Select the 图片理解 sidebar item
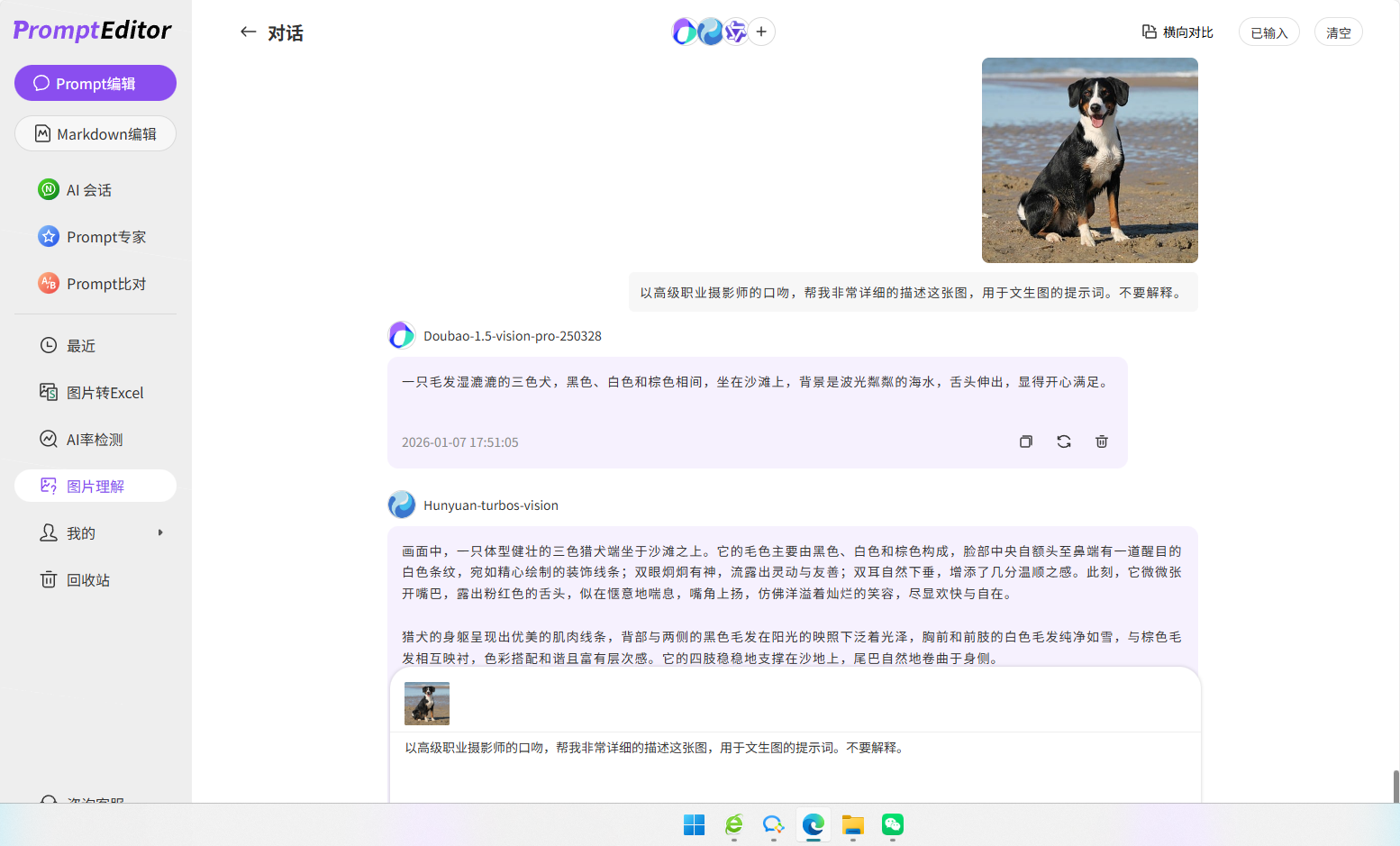 [95, 486]
